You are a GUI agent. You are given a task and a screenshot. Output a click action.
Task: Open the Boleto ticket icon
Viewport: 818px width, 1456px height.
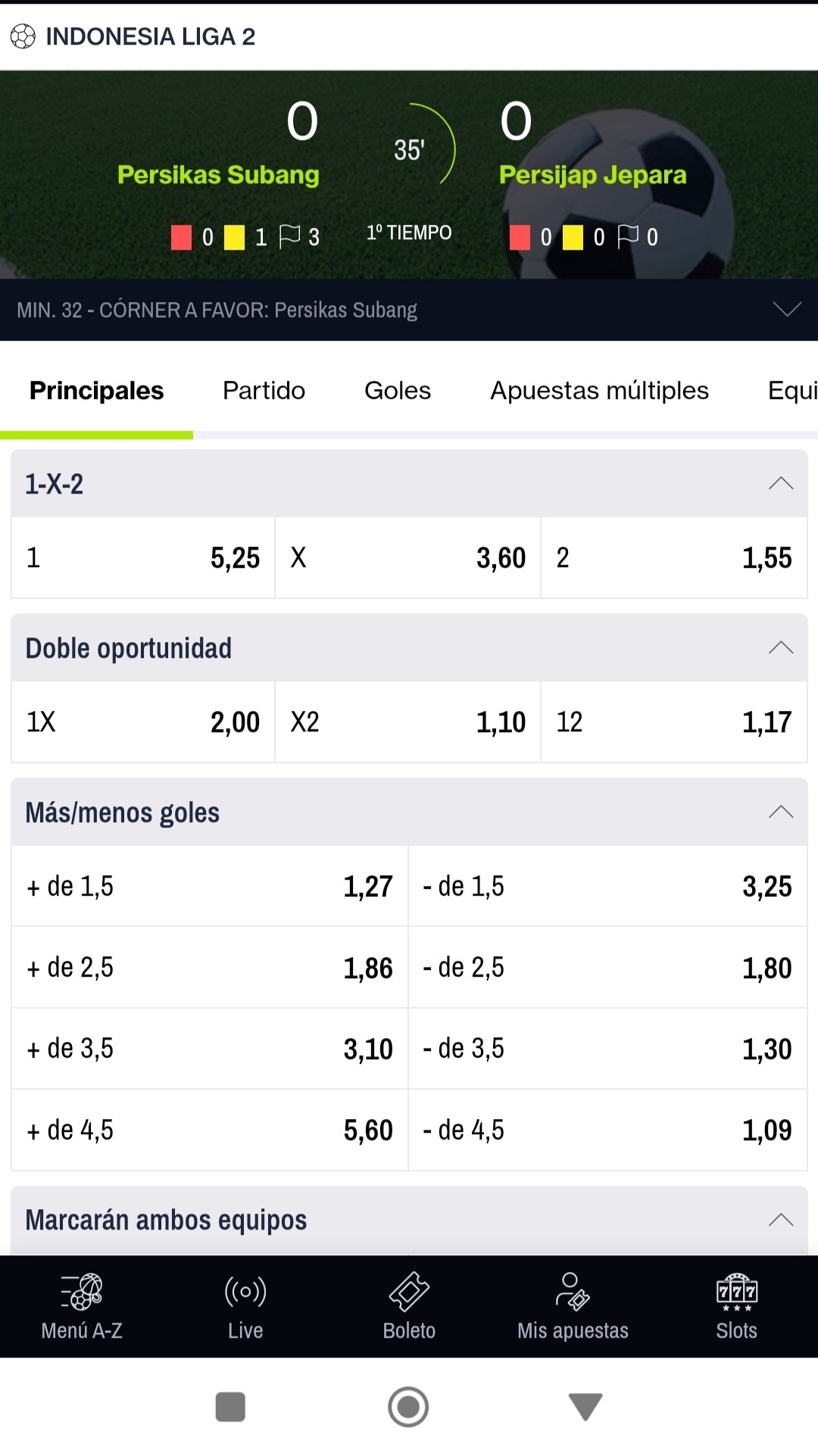409,1291
